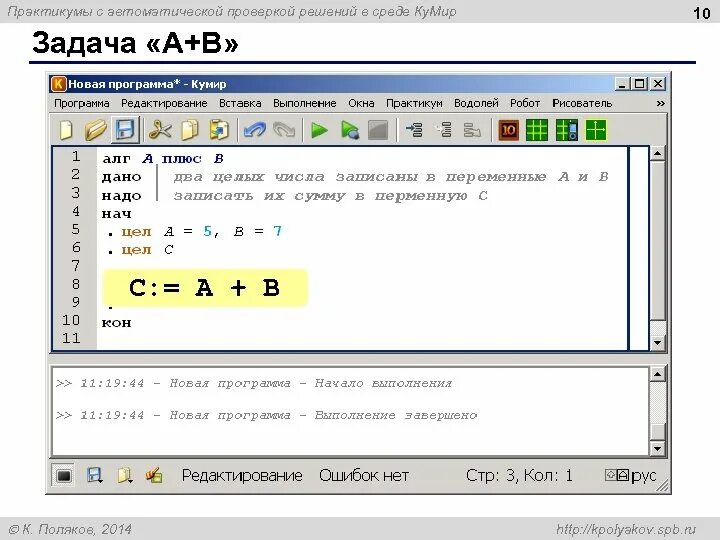Click the clear output brush icon in status bar

[x=154, y=476]
